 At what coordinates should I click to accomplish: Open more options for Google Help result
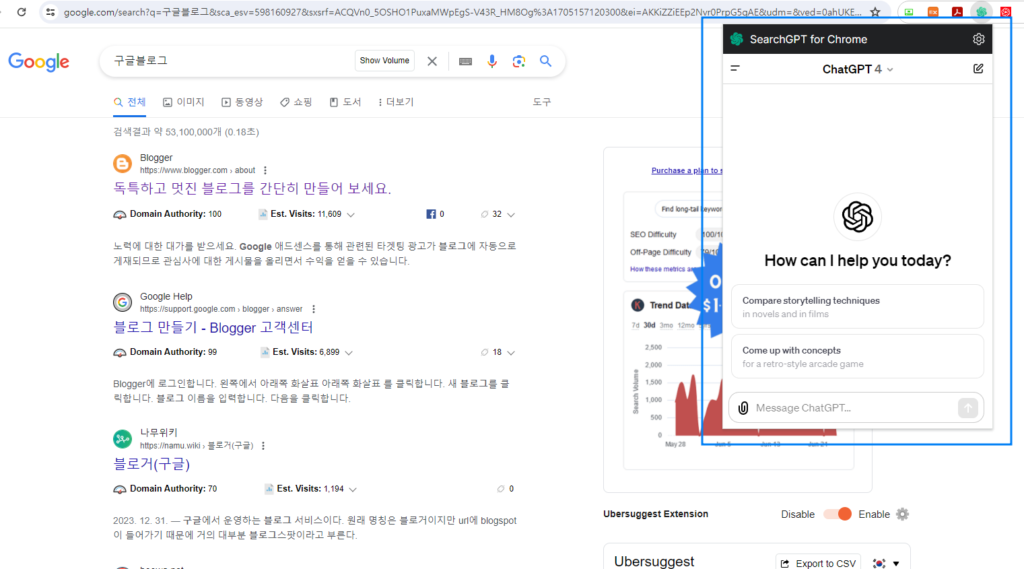point(313,309)
